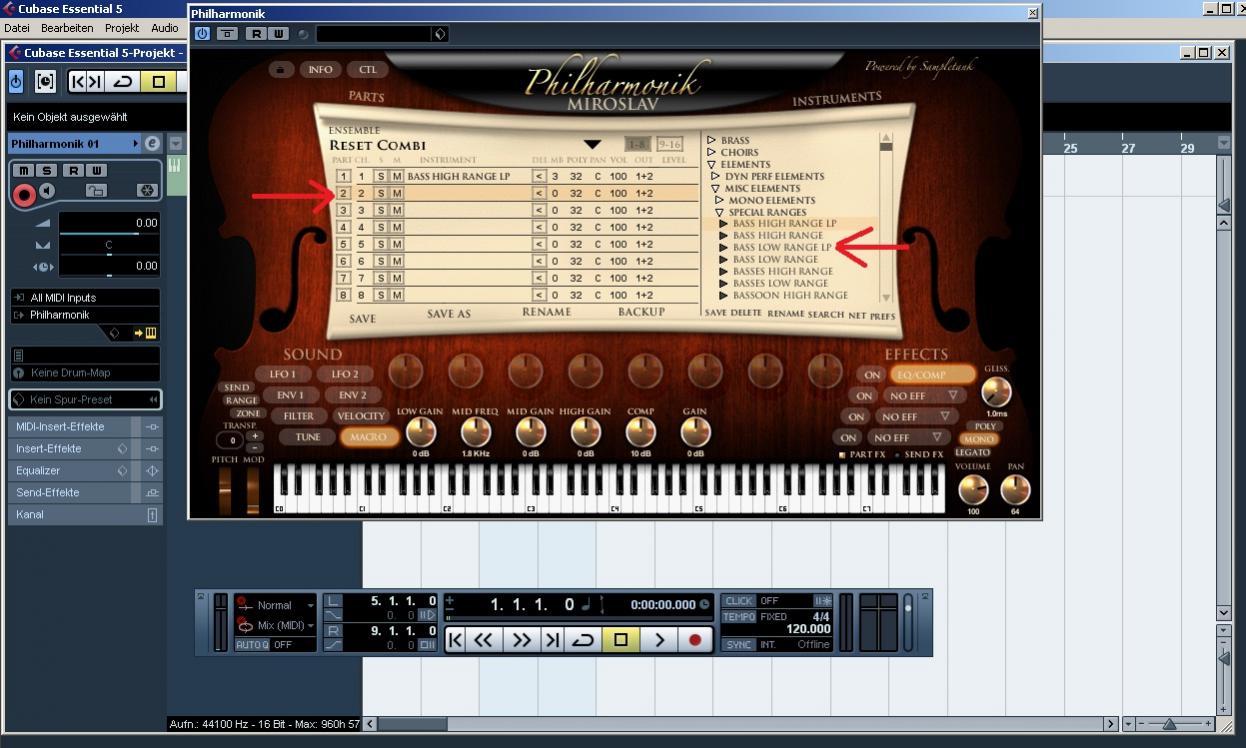This screenshot has height=748, width=1246.
Task: Toggle the transport CLICK metronome
Action: (738, 601)
